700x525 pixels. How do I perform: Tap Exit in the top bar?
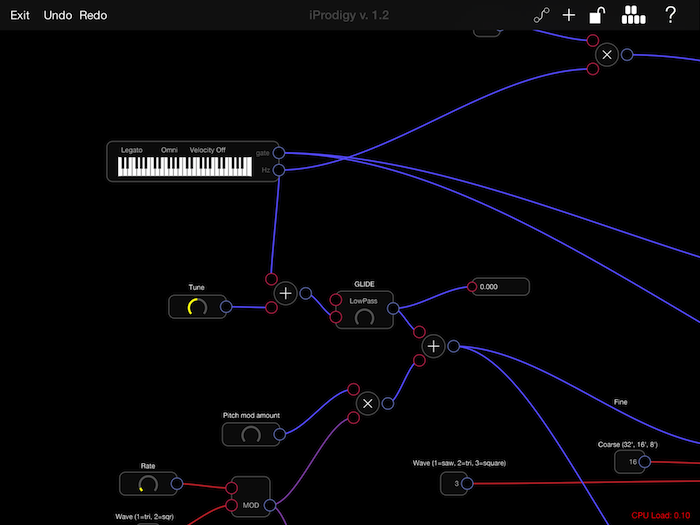pos(20,15)
